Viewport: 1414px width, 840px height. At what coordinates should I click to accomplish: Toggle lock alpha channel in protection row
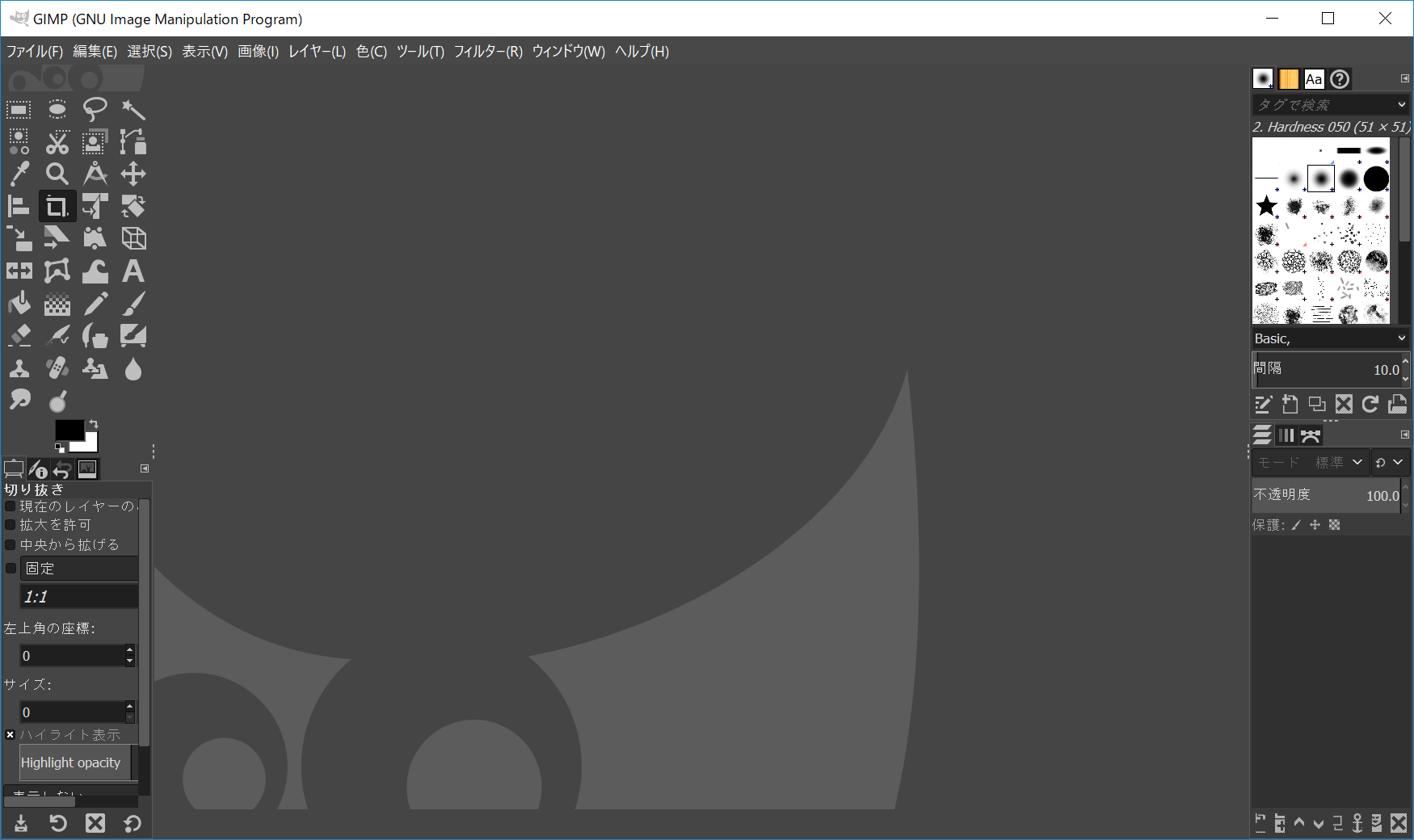1335,525
